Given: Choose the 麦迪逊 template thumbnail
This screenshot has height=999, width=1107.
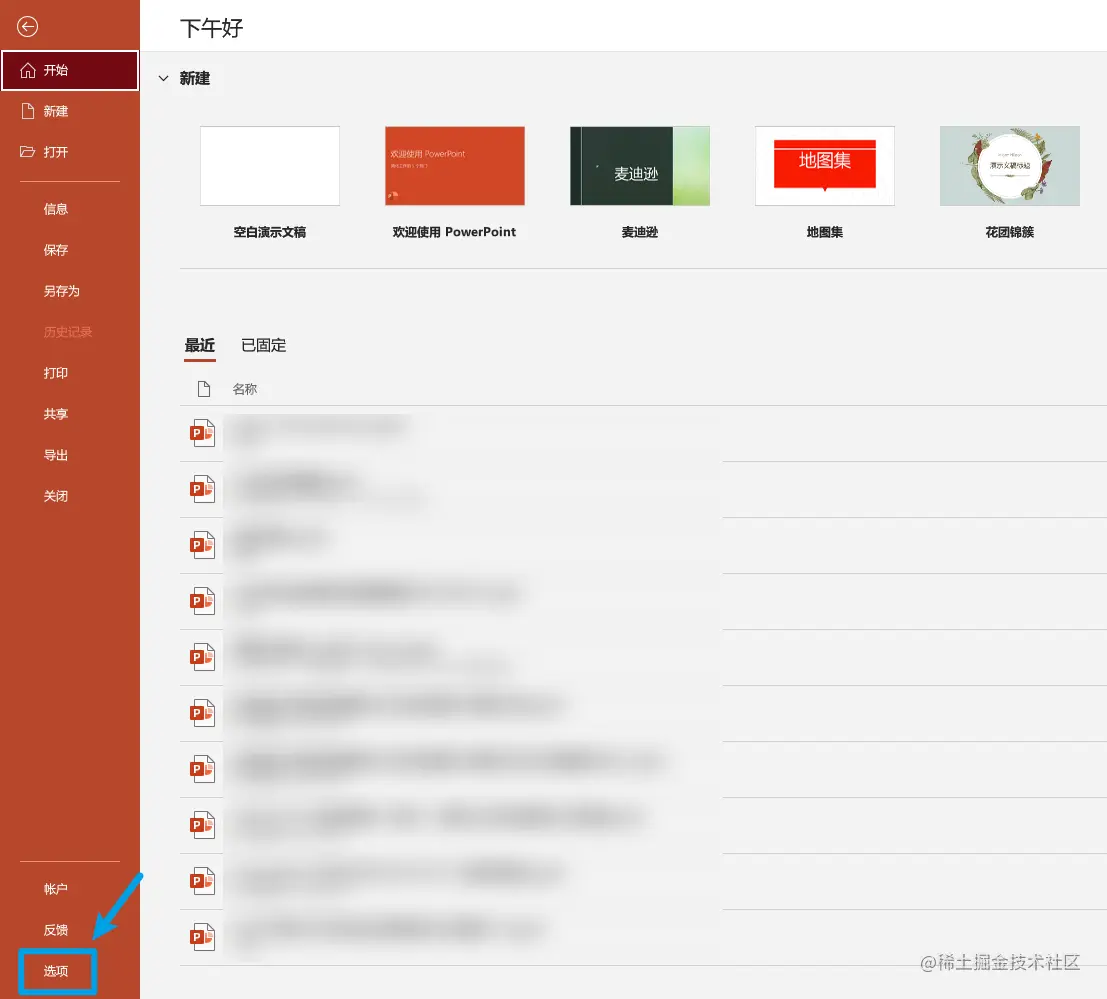Looking at the screenshot, I should click(x=640, y=166).
